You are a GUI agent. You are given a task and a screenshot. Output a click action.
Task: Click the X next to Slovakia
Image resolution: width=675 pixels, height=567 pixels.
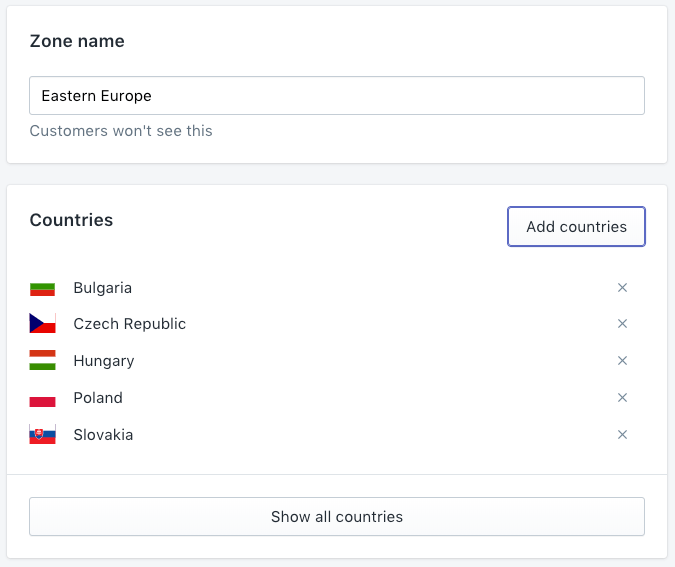(x=622, y=435)
